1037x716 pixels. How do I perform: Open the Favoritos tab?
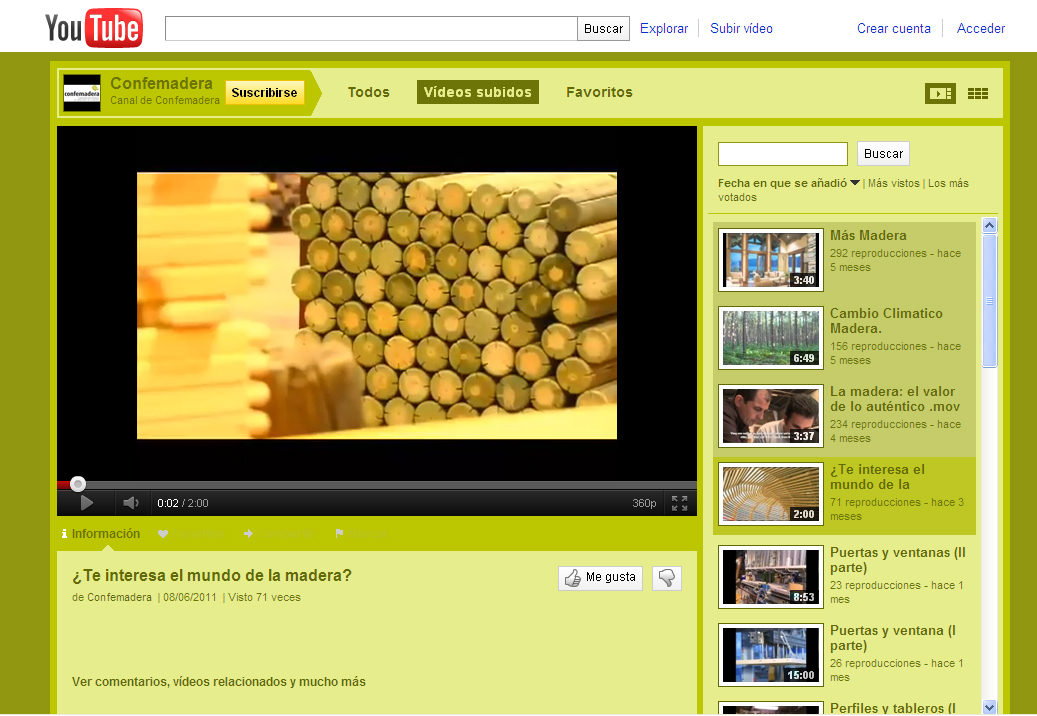click(x=599, y=92)
